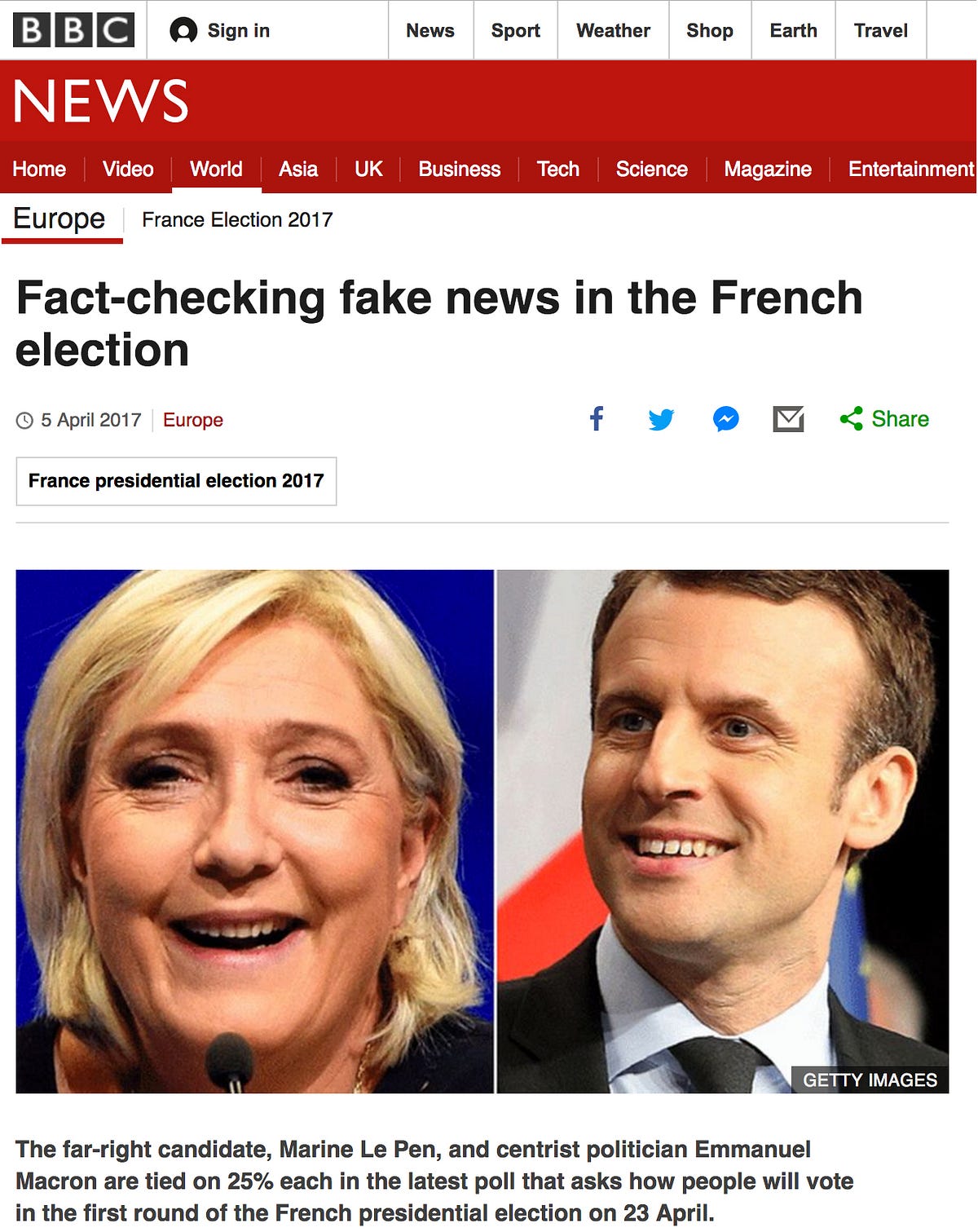Click the France Election 2017 link
The height and width of the screenshot is (1232, 978).
pos(237,220)
